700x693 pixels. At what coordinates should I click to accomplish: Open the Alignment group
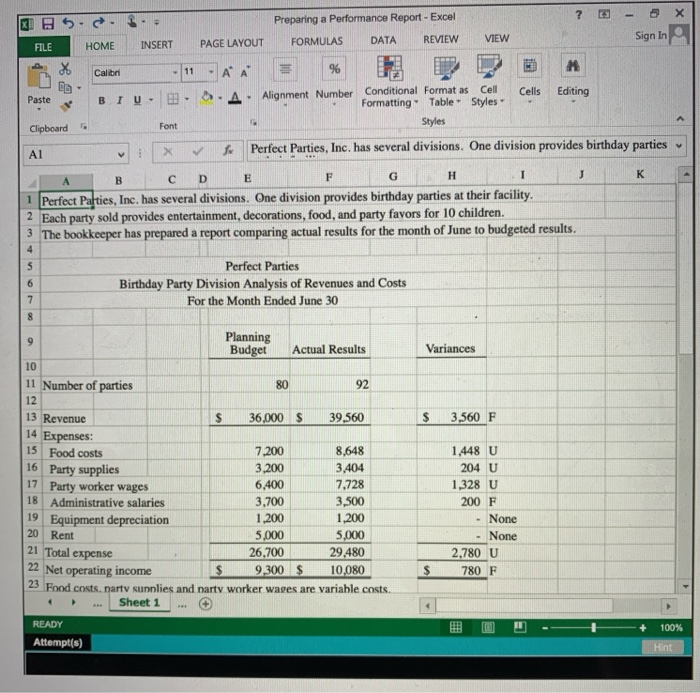click(285, 83)
